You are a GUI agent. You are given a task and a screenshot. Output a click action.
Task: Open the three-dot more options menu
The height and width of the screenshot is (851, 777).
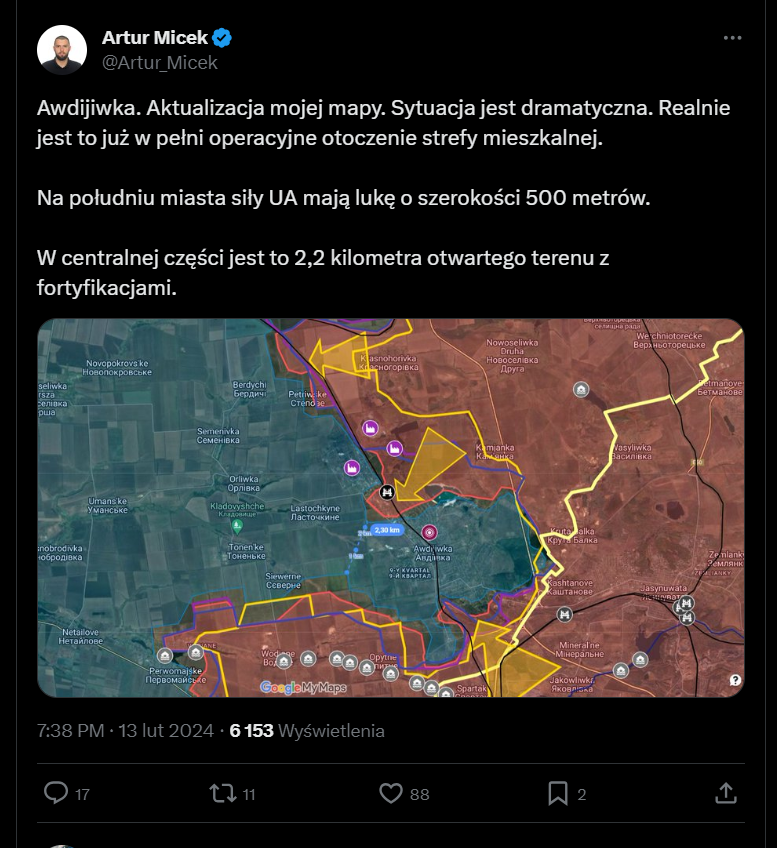click(x=732, y=38)
